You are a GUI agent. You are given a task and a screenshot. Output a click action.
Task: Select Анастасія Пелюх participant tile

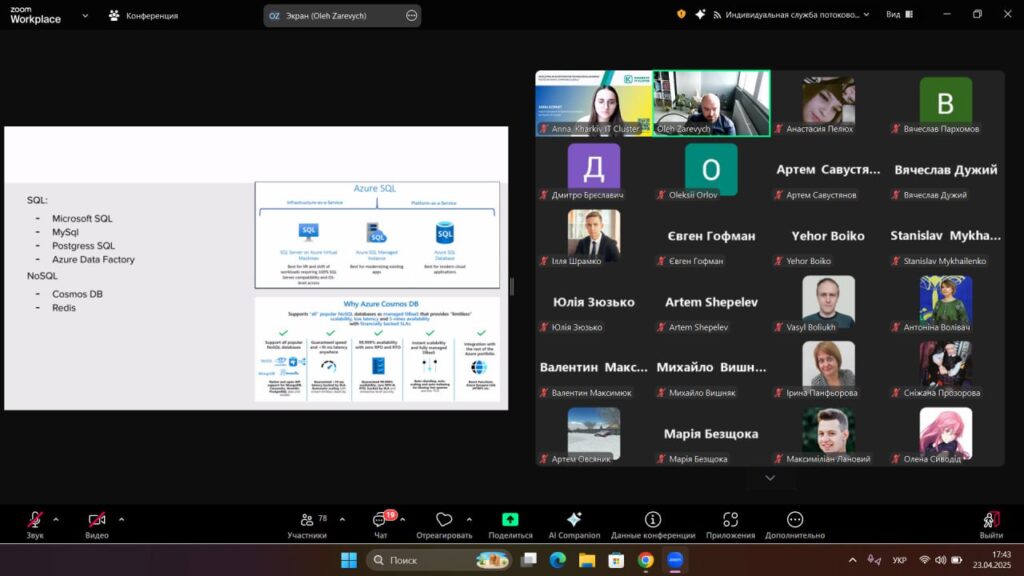828,103
